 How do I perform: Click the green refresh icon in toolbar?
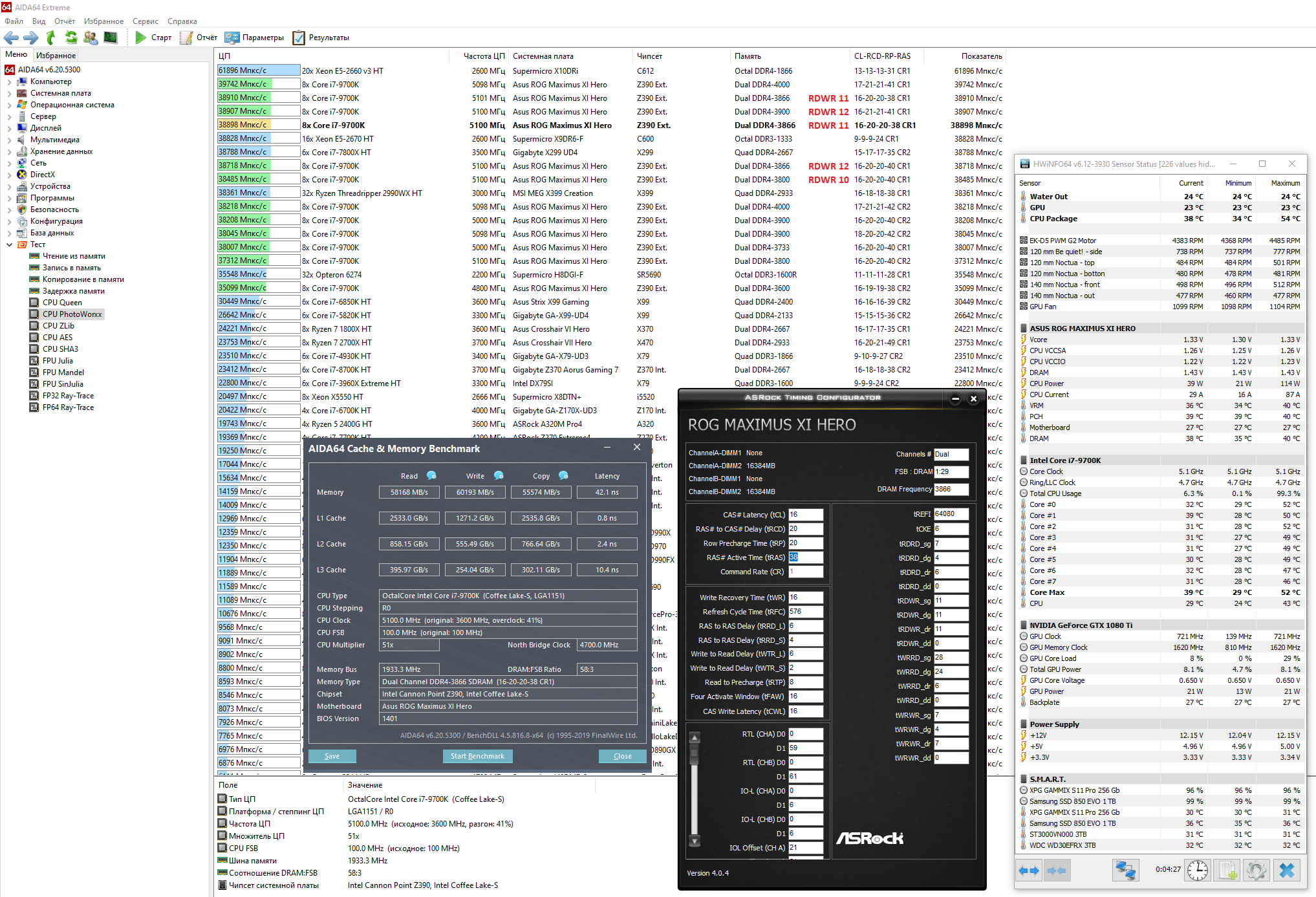pyautogui.click(x=71, y=38)
